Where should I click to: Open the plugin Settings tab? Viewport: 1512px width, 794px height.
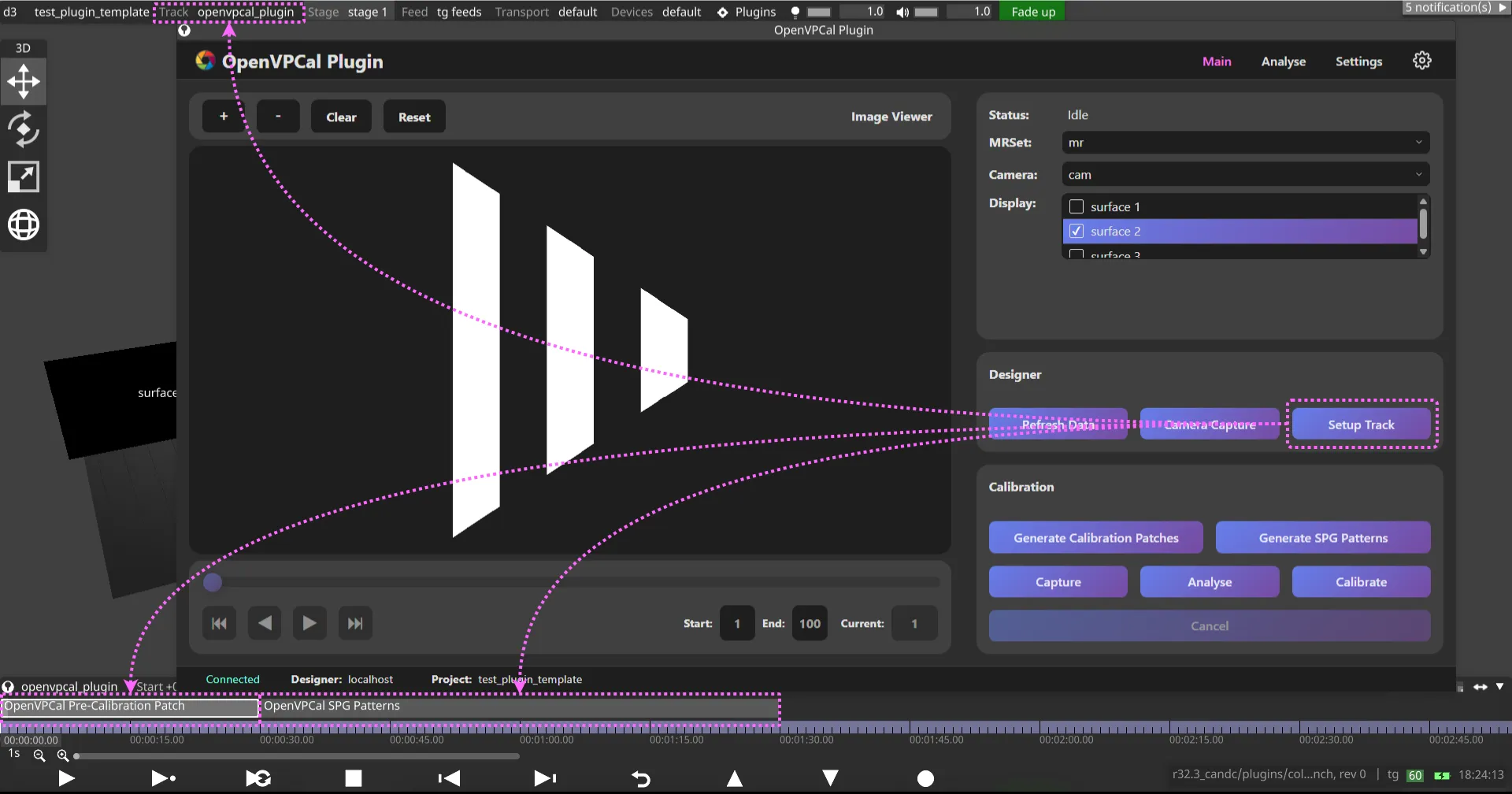click(1358, 61)
